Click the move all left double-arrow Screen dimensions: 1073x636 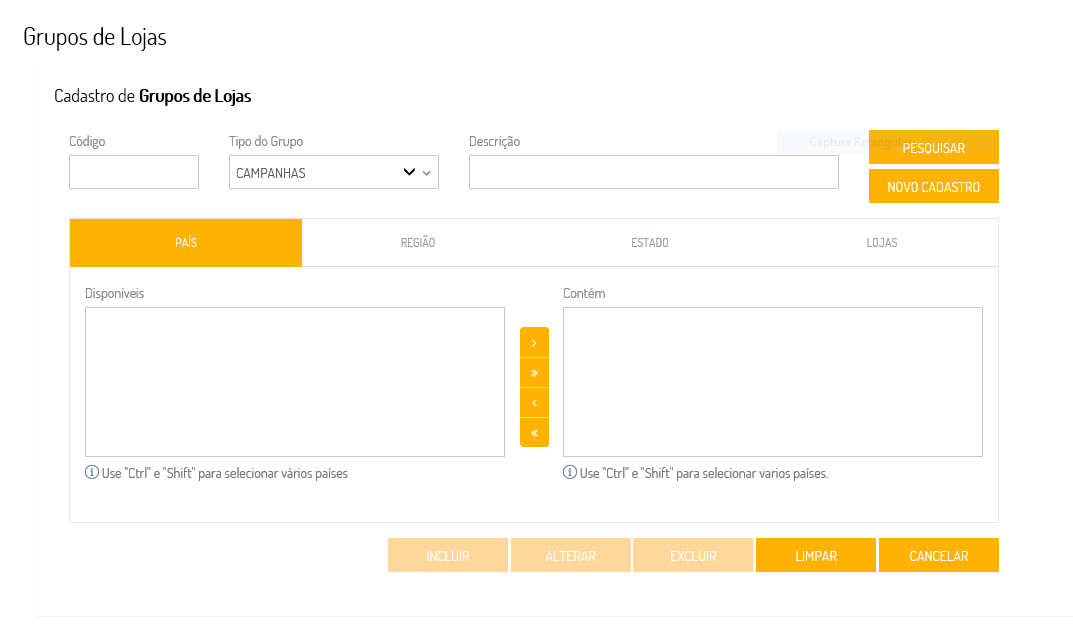[x=534, y=432]
